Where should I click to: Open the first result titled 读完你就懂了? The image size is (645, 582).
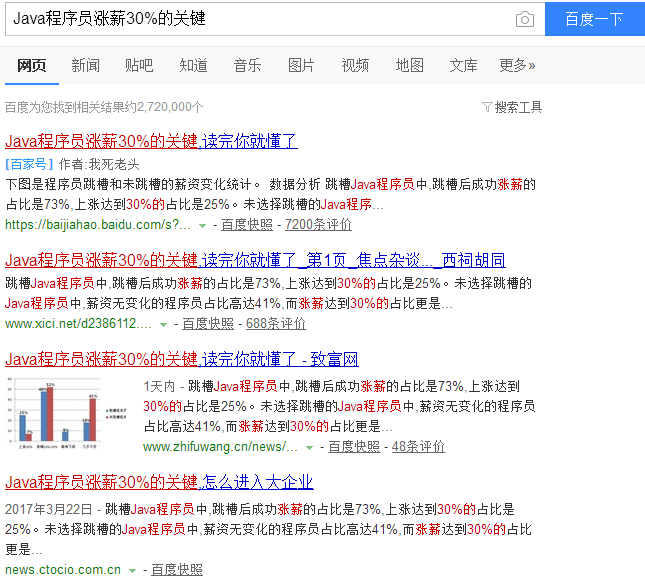point(151,141)
